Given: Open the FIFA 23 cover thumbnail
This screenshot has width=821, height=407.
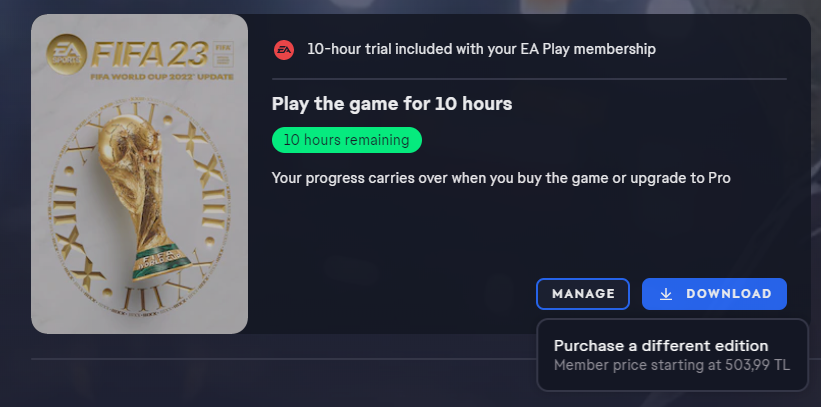Looking at the screenshot, I should [139, 173].
